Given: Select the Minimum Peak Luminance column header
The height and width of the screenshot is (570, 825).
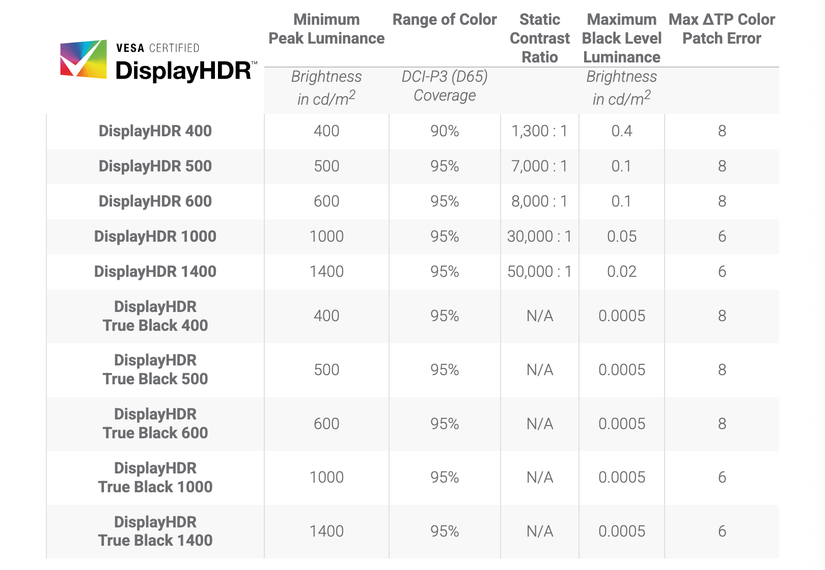Looking at the screenshot, I should [x=326, y=29].
